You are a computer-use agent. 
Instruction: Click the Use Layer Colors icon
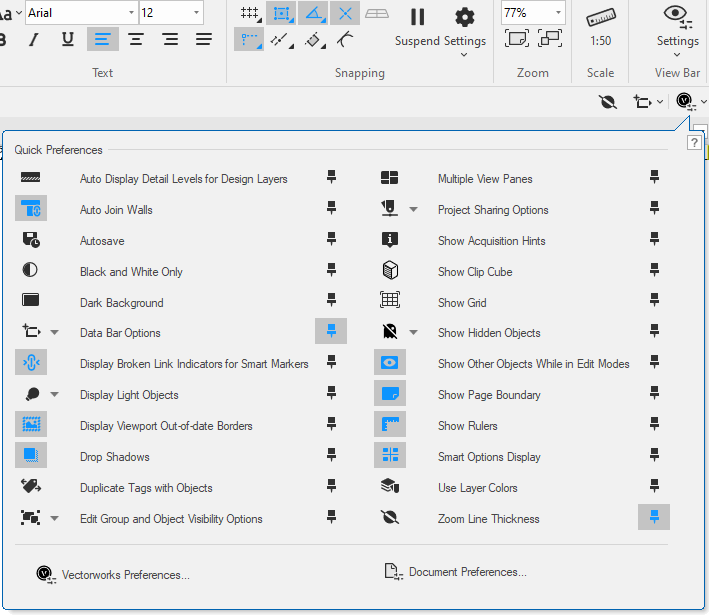click(390, 487)
